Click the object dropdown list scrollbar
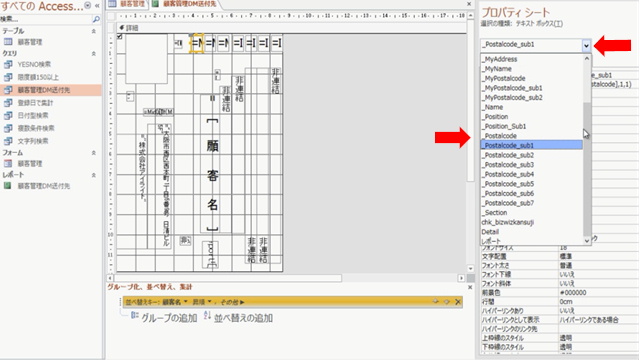This screenshot has height=360, width=640. click(x=587, y=169)
